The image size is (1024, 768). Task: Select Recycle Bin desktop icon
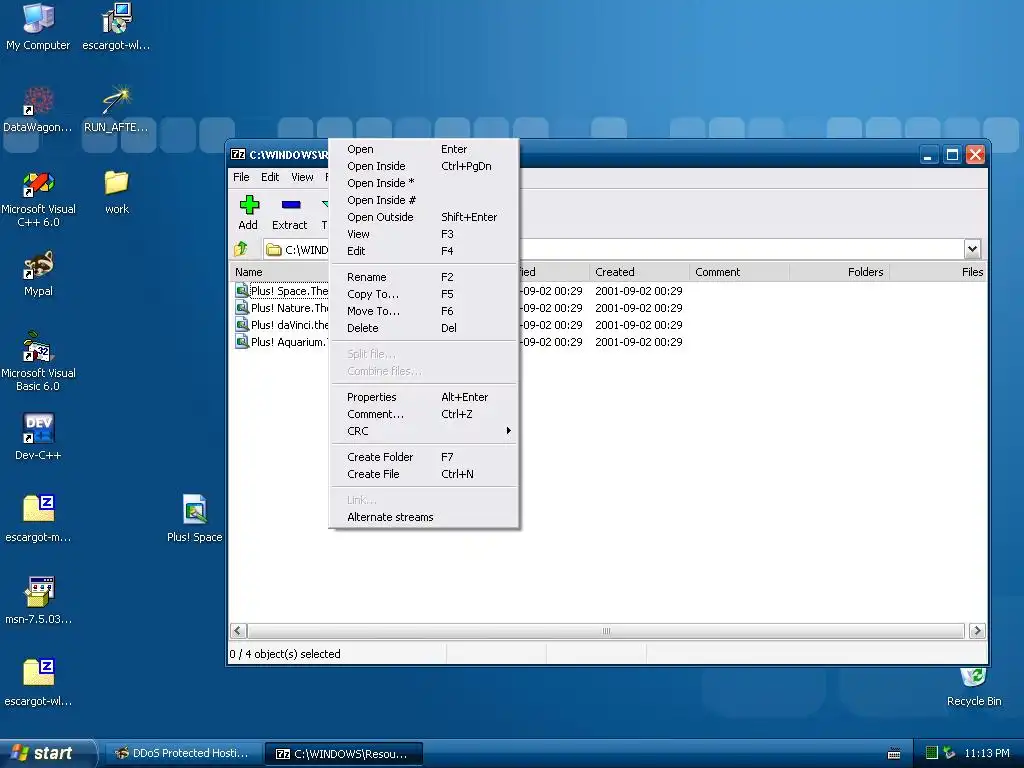[973, 677]
